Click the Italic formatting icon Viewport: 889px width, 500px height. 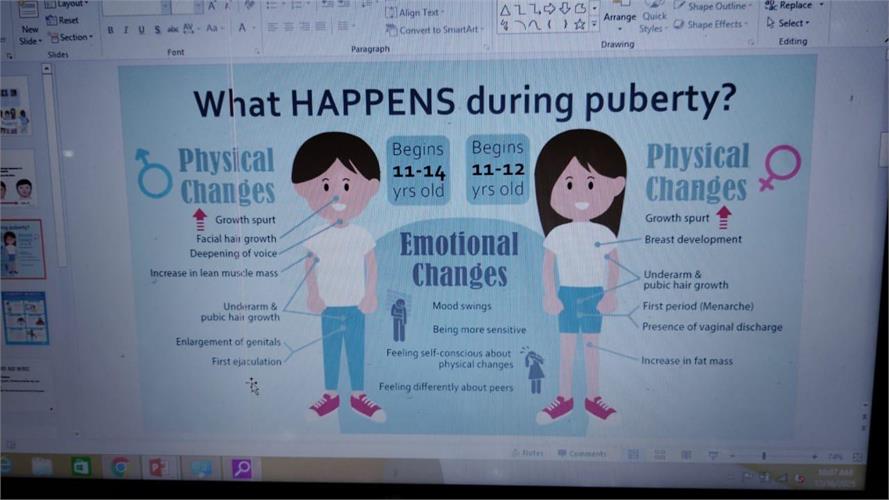pyautogui.click(x=125, y=30)
